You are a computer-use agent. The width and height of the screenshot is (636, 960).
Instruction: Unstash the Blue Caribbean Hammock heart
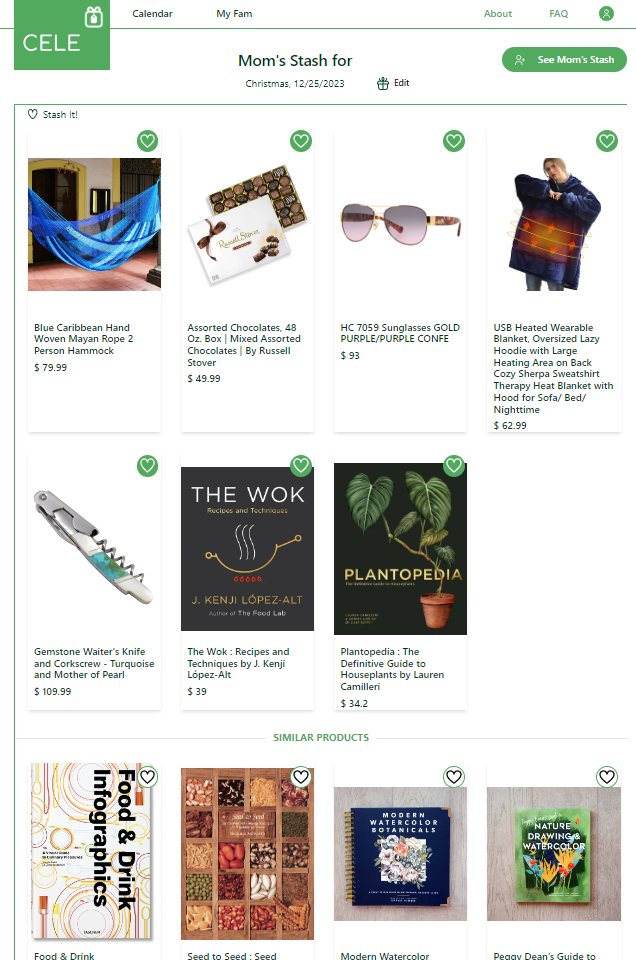pyautogui.click(x=148, y=141)
